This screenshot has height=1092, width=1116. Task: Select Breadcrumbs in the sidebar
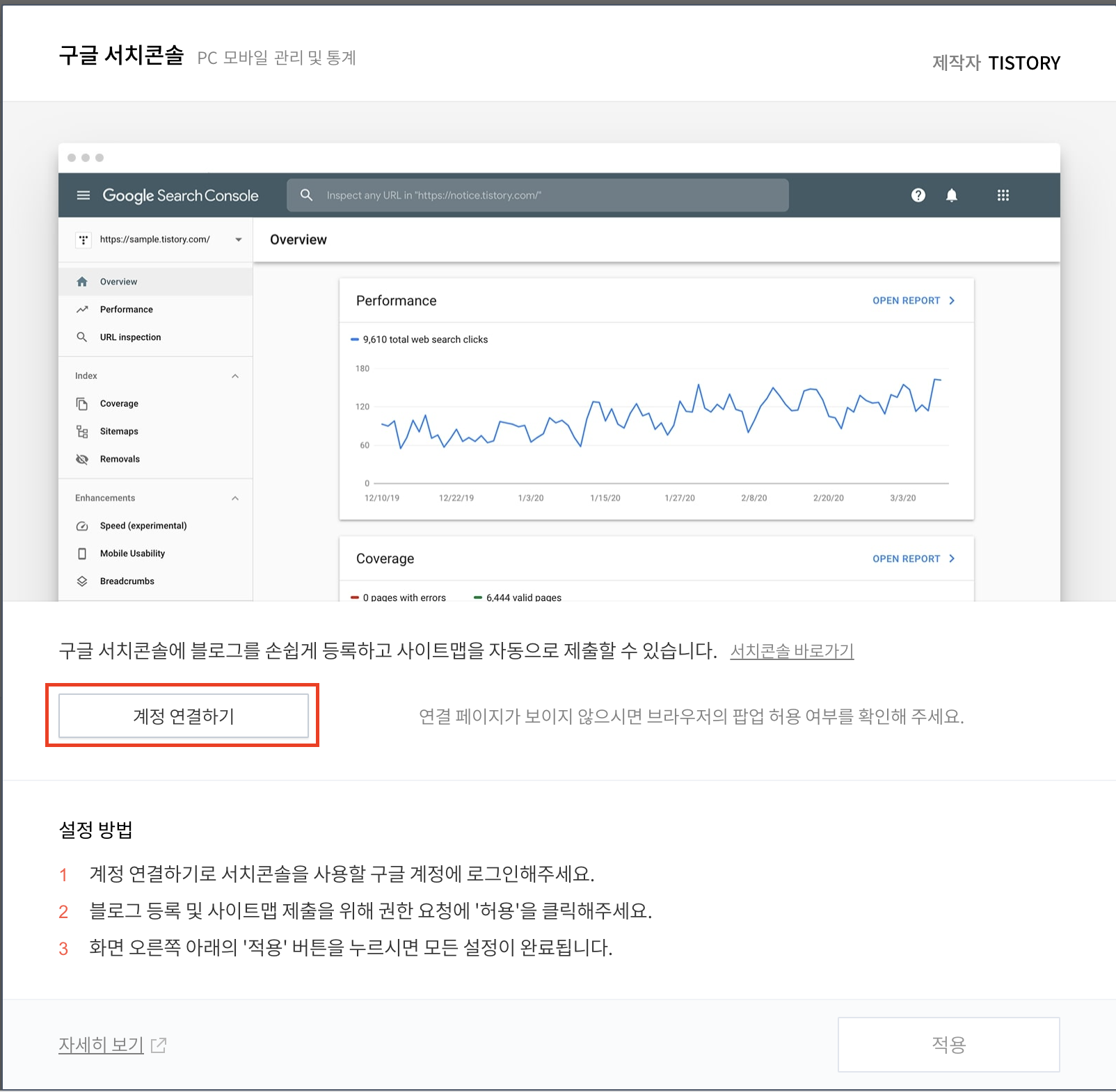[155, 581]
